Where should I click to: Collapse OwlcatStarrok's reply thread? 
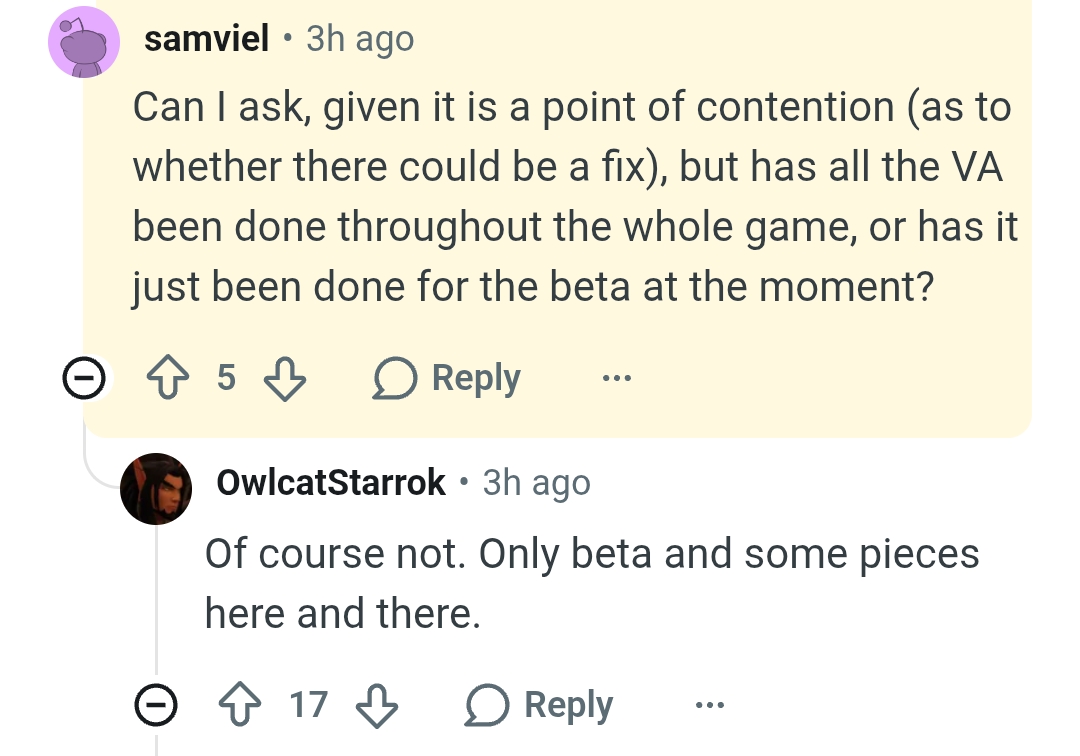(x=153, y=706)
